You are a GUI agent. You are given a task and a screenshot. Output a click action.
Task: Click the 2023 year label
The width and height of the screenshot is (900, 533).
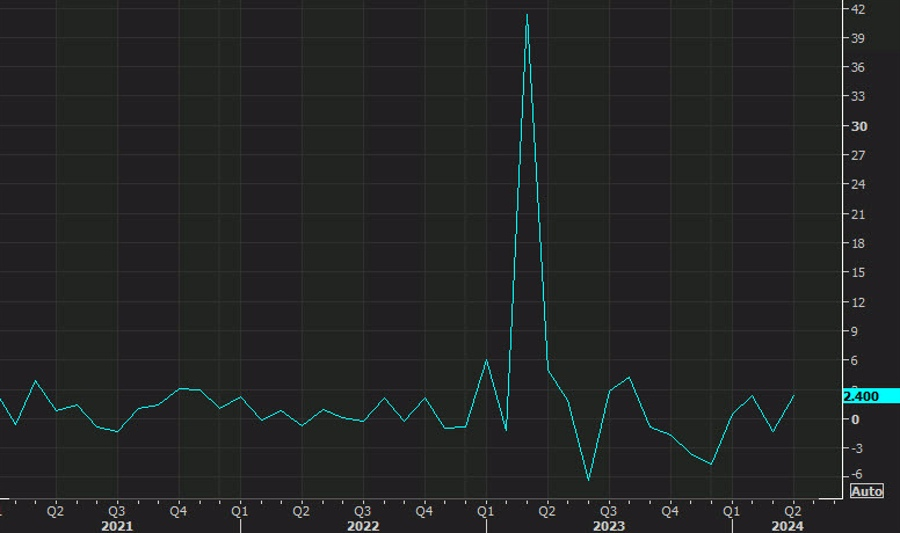[609, 526]
